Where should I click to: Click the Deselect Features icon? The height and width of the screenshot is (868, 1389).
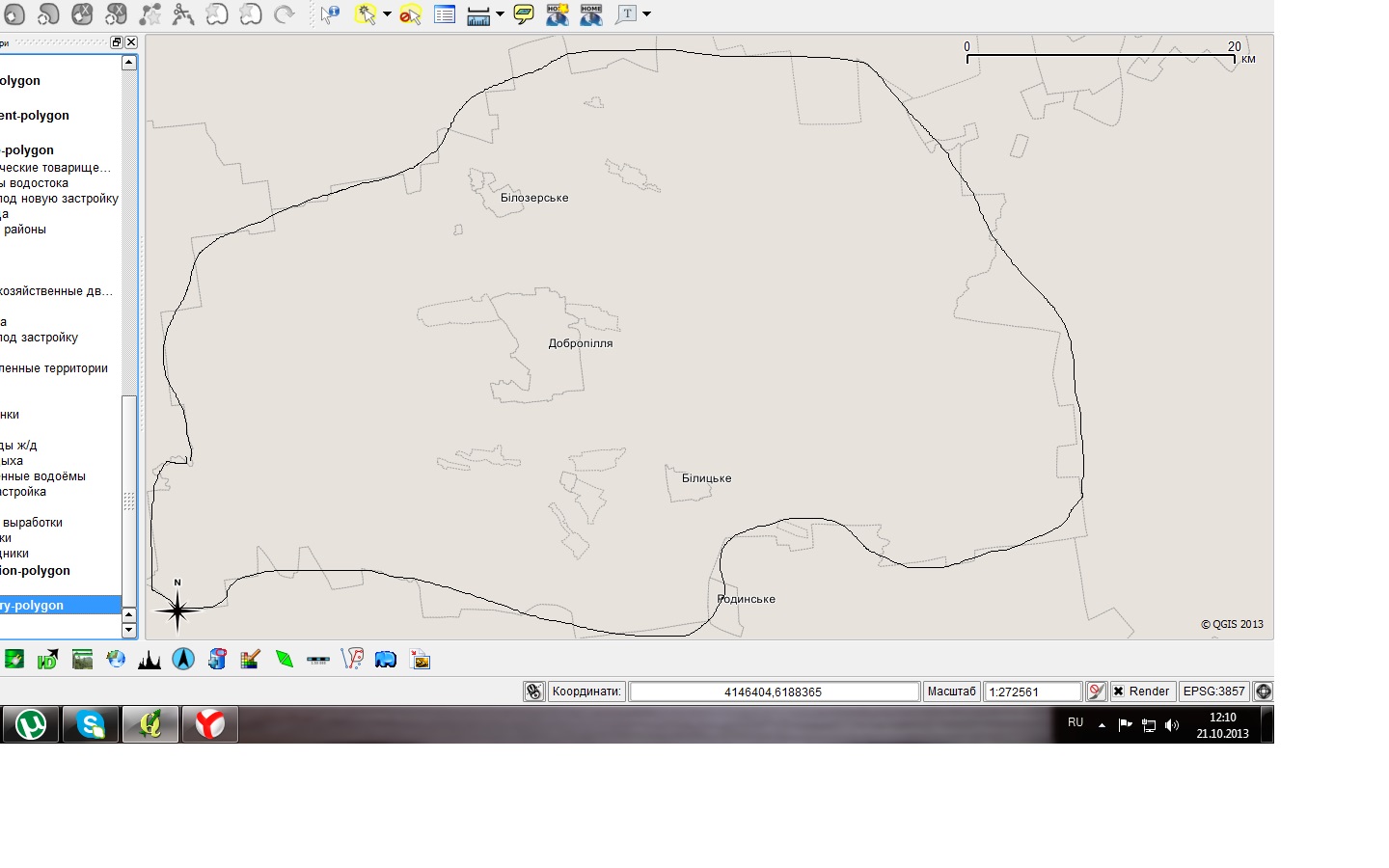410,14
